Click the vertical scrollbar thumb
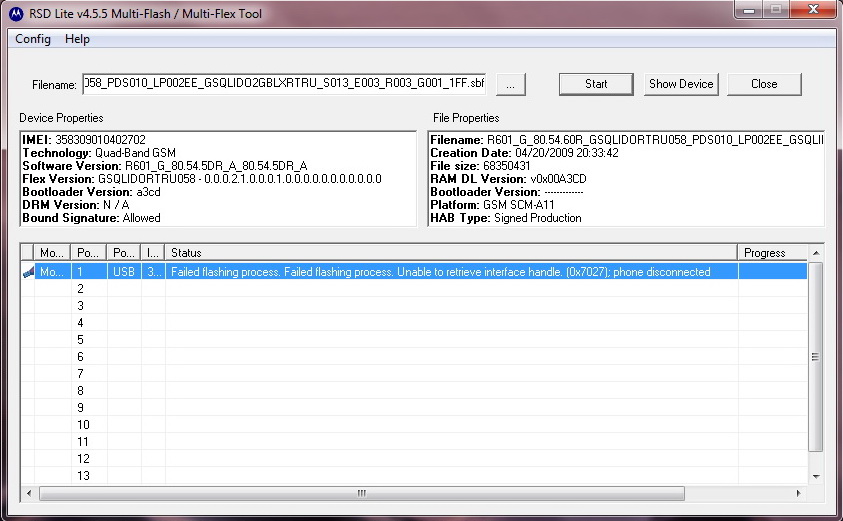 coord(816,357)
